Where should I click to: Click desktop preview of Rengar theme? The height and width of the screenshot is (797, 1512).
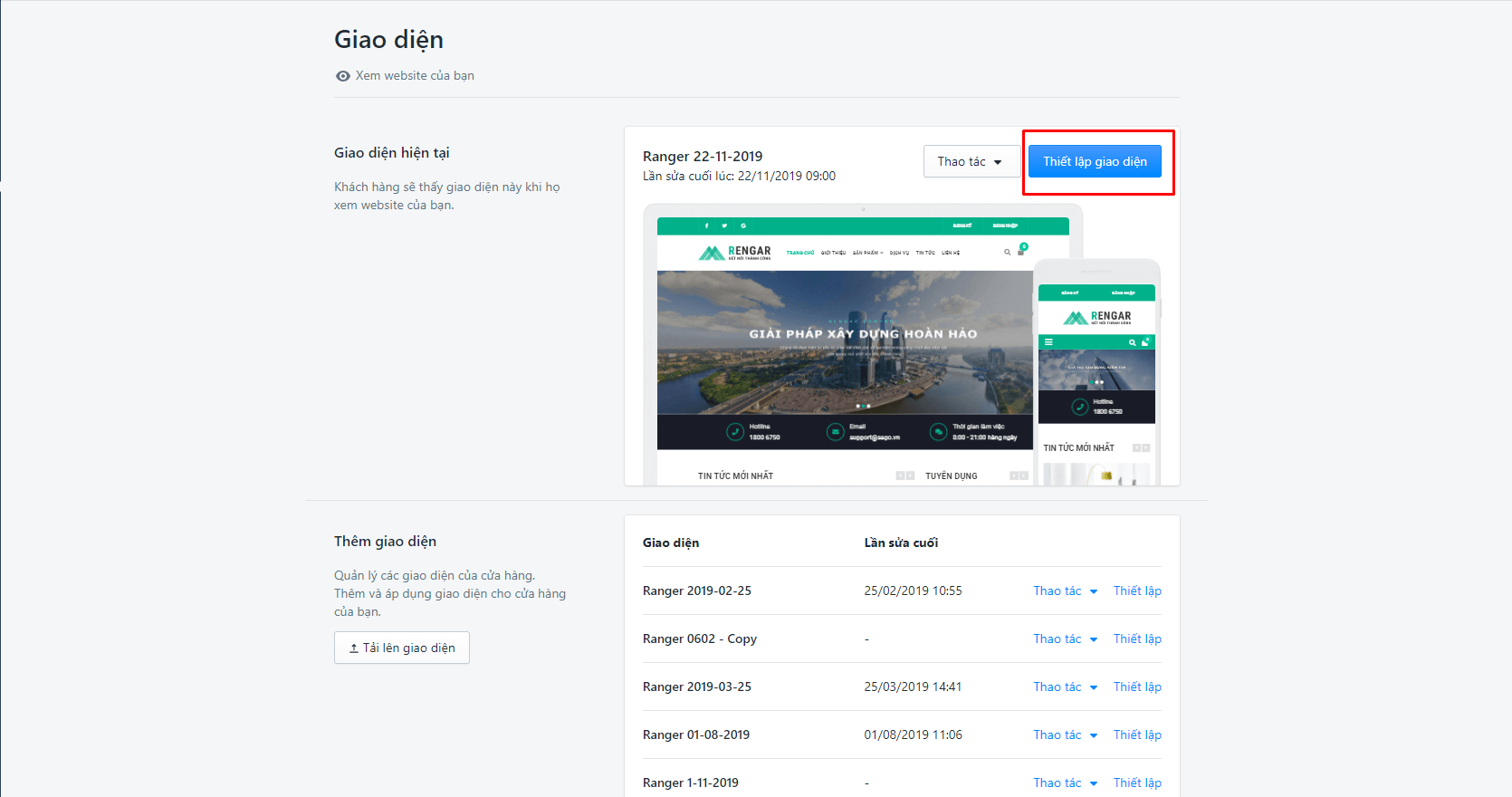pos(863,345)
